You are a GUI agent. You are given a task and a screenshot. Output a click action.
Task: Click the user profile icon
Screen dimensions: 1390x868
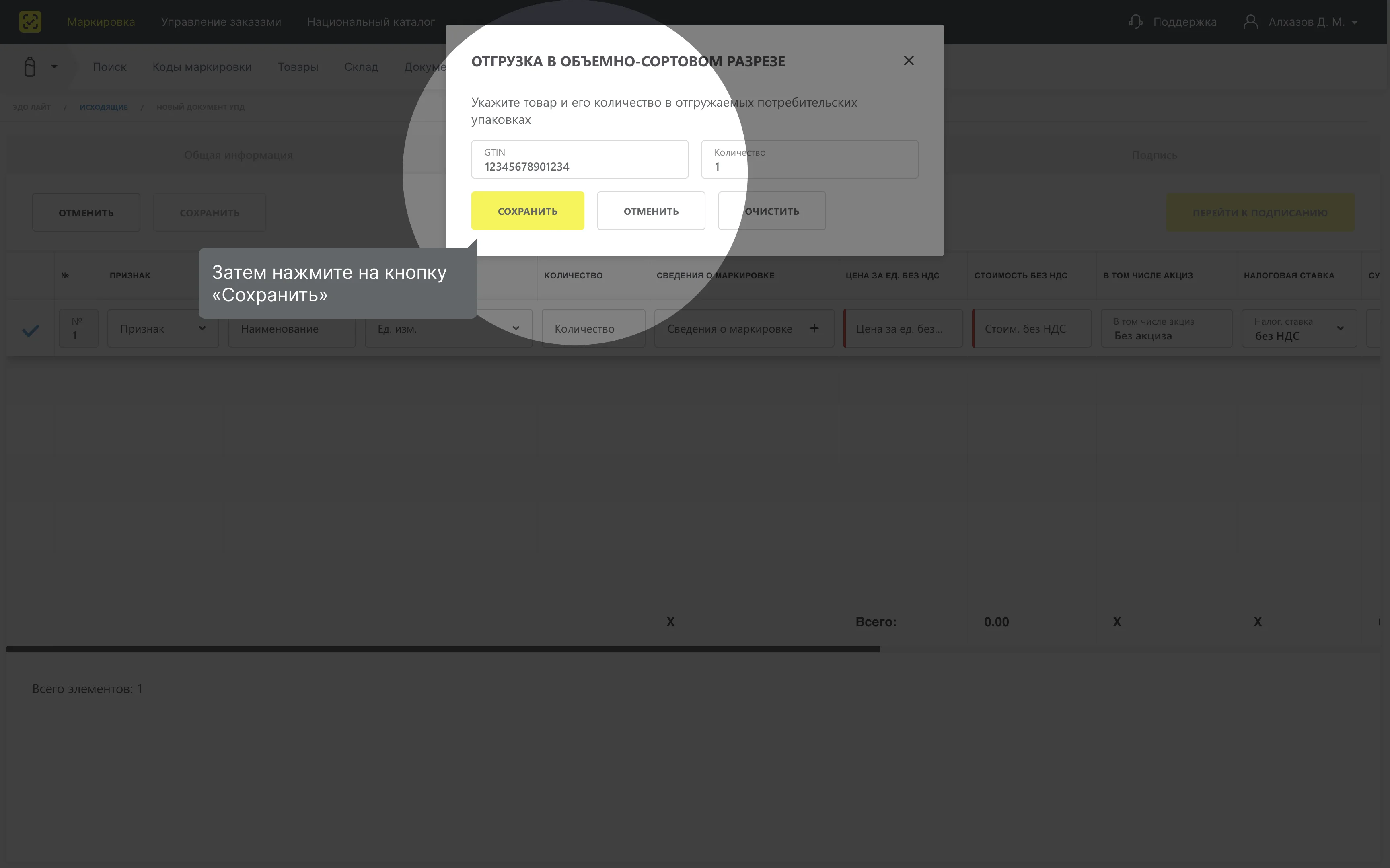click(1250, 22)
